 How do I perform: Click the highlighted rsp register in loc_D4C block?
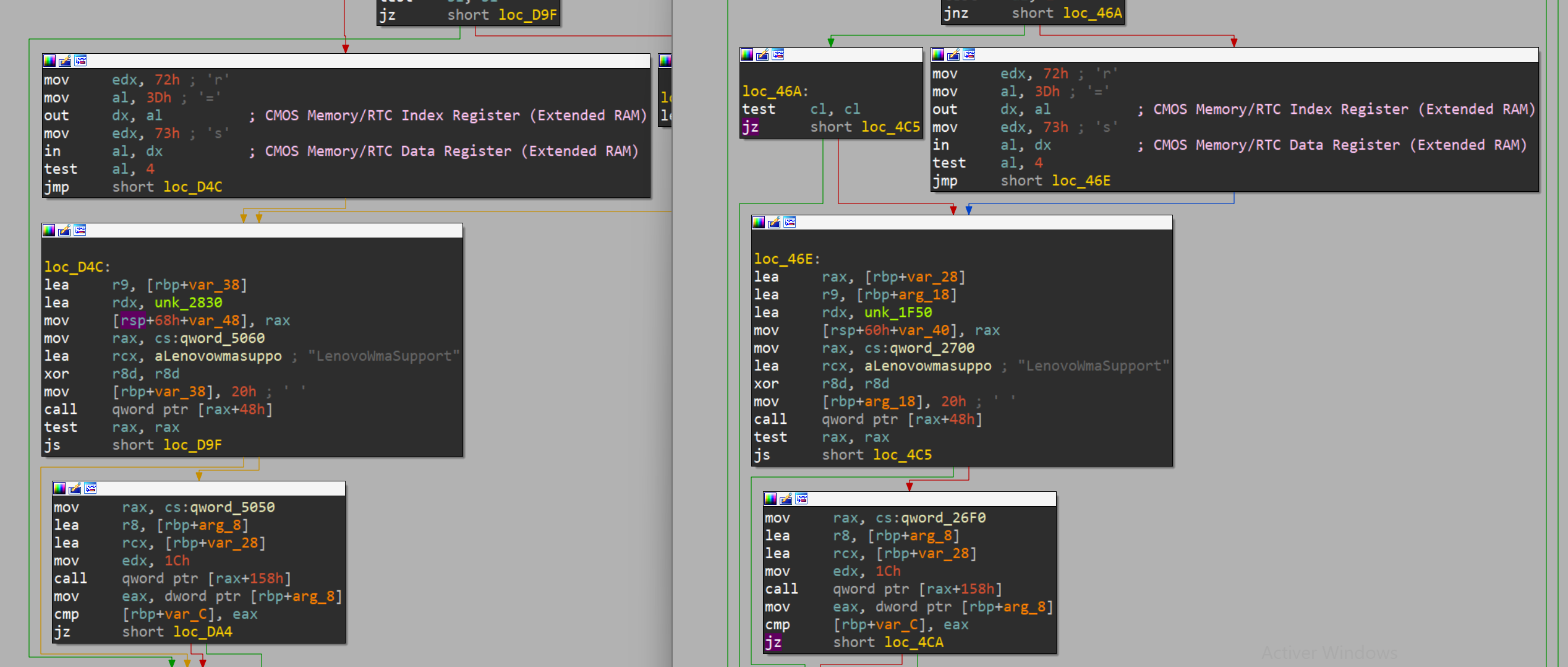[x=133, y=321]
